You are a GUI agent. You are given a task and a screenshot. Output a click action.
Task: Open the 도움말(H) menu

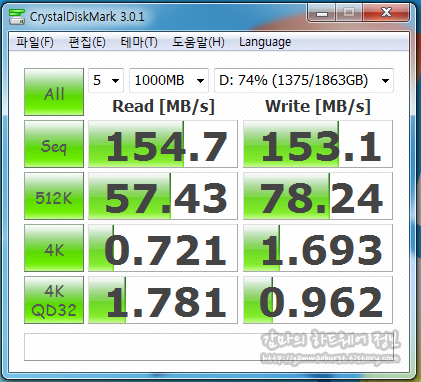pyautogui.click(x=198, y=42)
